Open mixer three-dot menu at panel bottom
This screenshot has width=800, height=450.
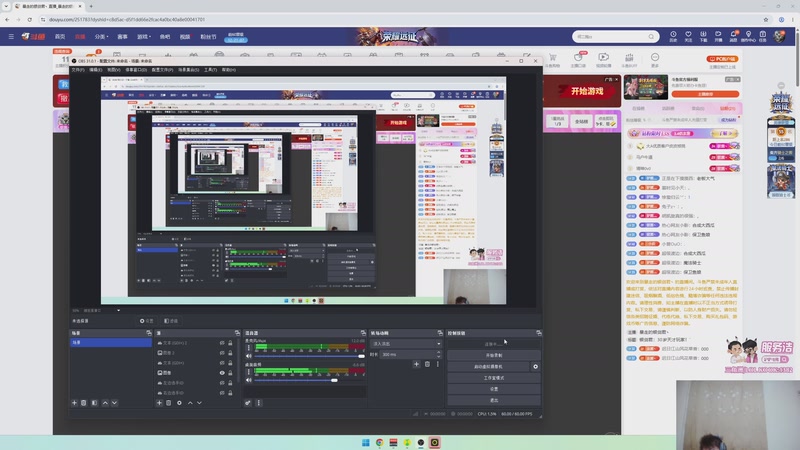click(259, 403)
